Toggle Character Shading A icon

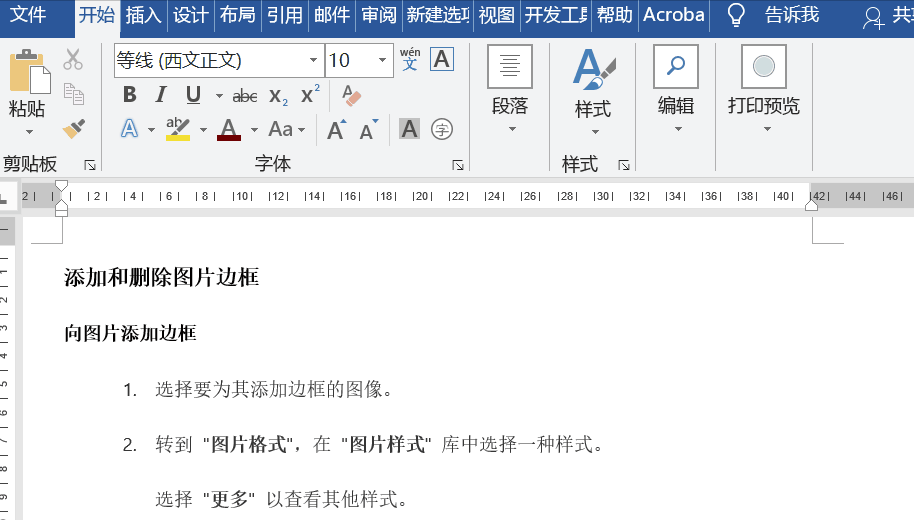[x=409, y=129]
